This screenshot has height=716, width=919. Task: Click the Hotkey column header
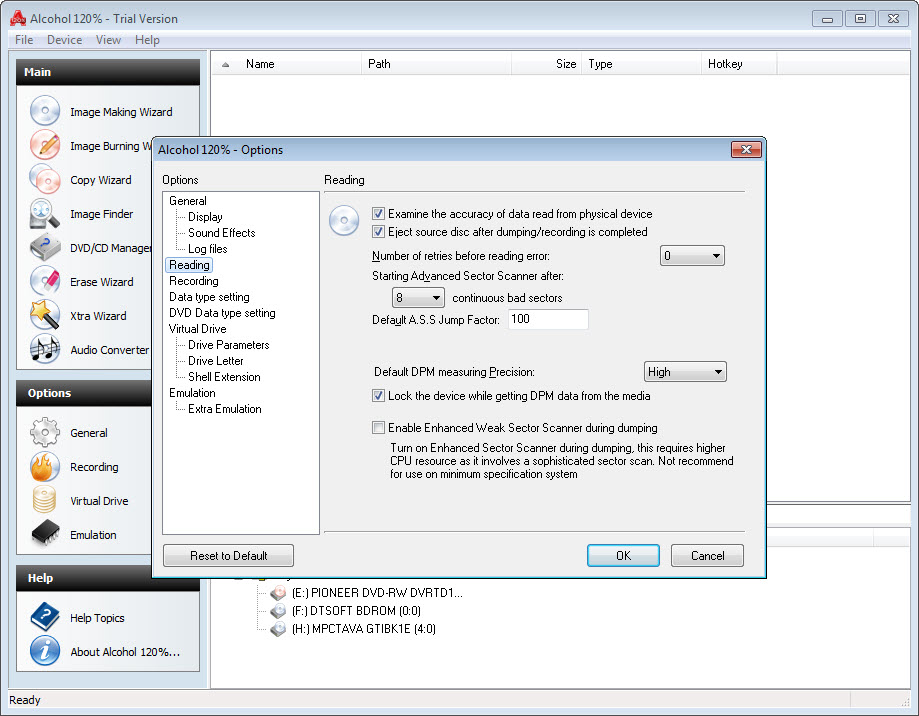(x=739, y=64)
